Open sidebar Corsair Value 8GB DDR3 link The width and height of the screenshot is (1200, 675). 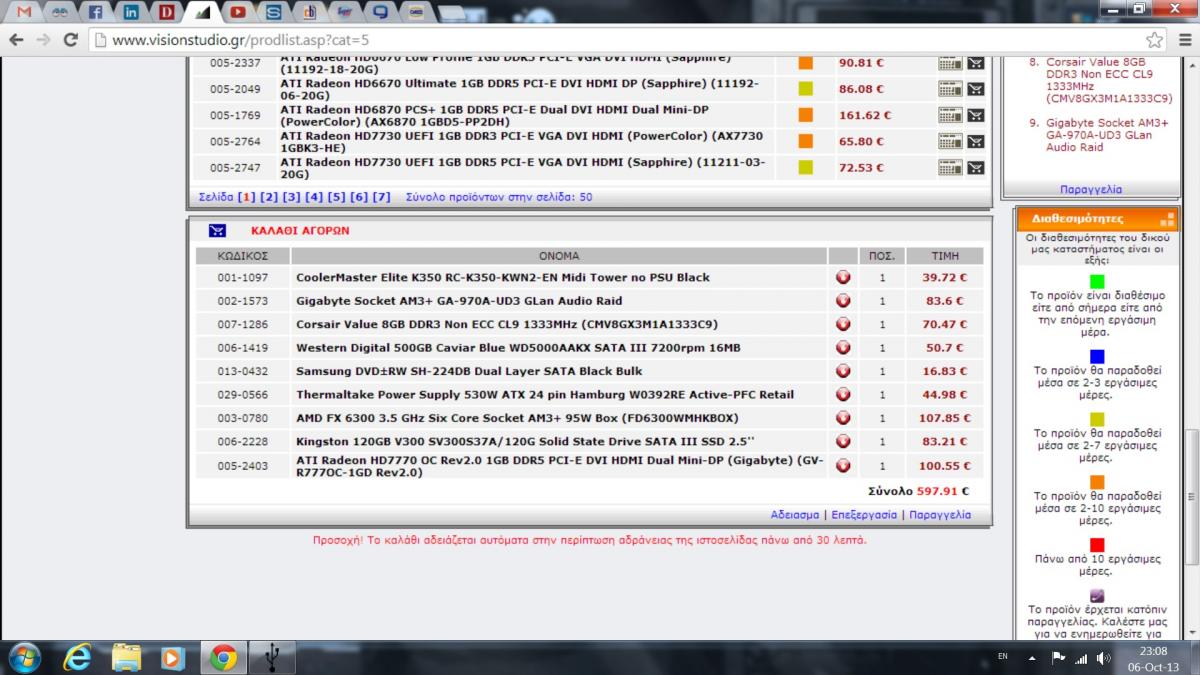coord(1109,80)
